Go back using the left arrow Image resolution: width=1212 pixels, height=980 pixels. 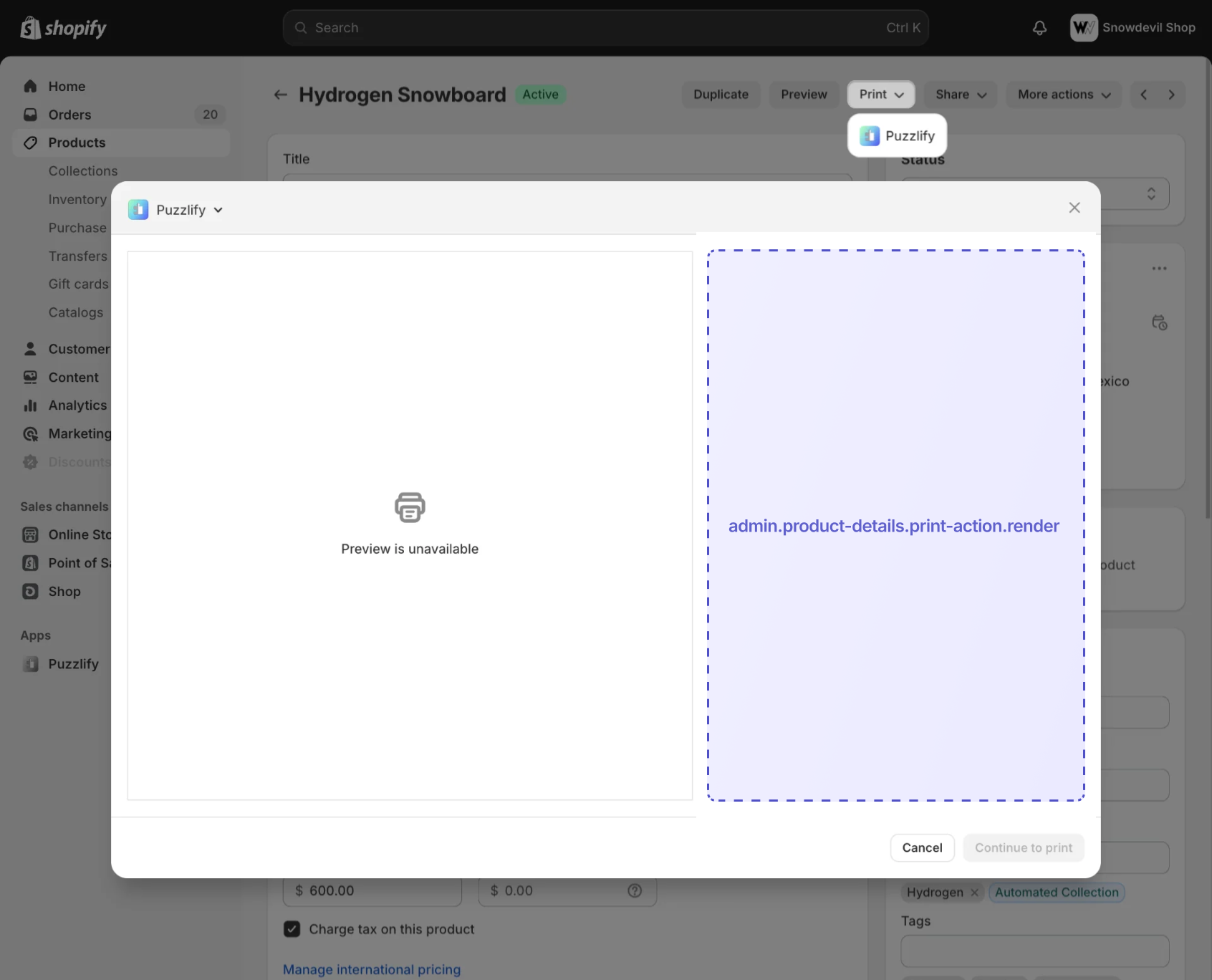pyautogui.click(x=281, y=95)
